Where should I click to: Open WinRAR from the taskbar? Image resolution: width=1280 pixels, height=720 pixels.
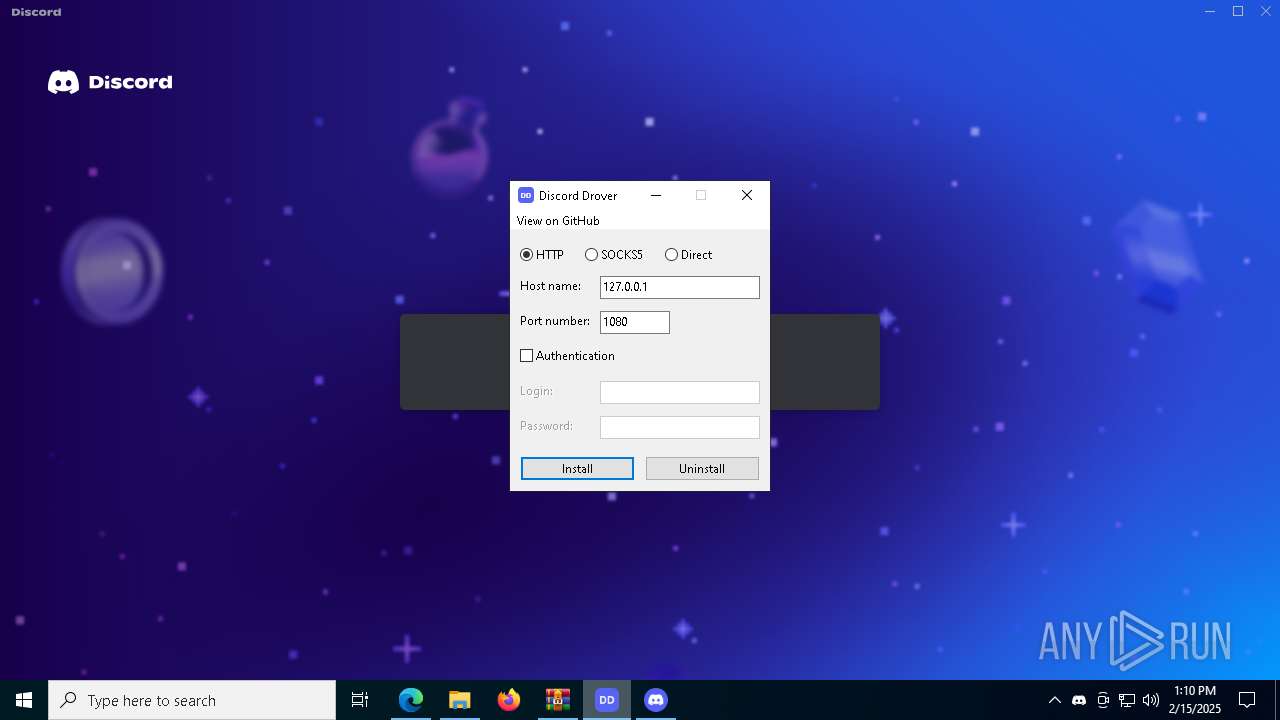[558, 700]
